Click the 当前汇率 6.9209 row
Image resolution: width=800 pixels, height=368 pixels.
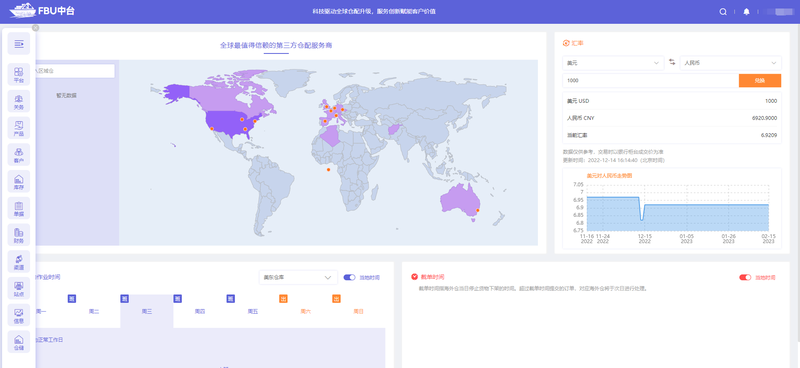(672, 135)
